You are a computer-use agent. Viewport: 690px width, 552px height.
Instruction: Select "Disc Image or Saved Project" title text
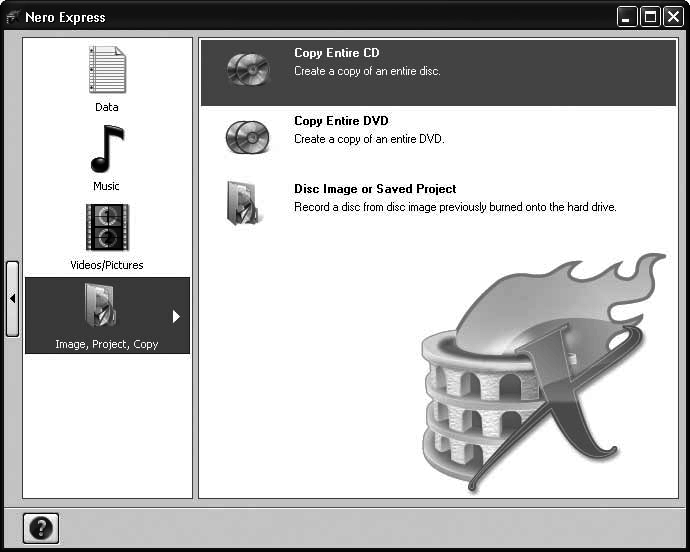(x=375, y=189)
